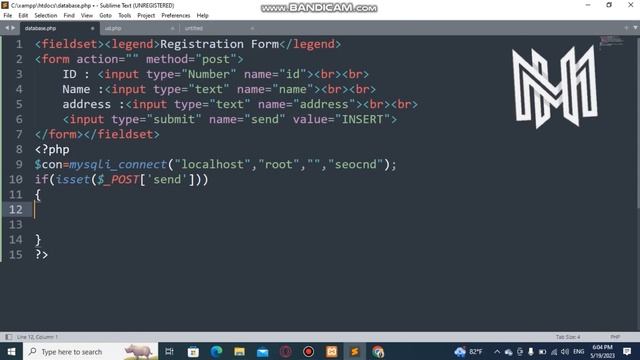Go to previous tab with left arrow
This screenshot has height=360, width=640.
click(x=7, y=28)
